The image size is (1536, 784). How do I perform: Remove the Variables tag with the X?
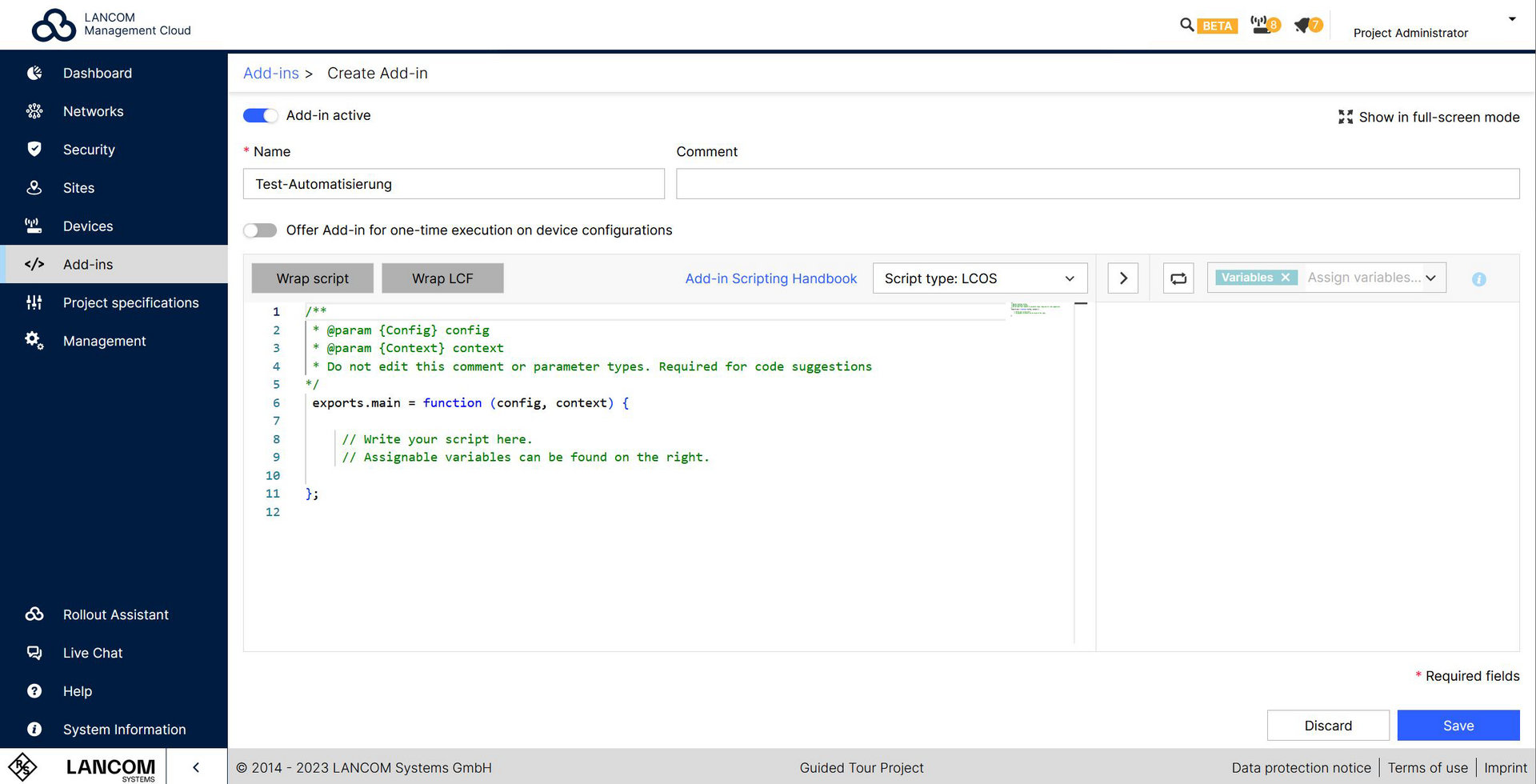(x=1285, y=278)
